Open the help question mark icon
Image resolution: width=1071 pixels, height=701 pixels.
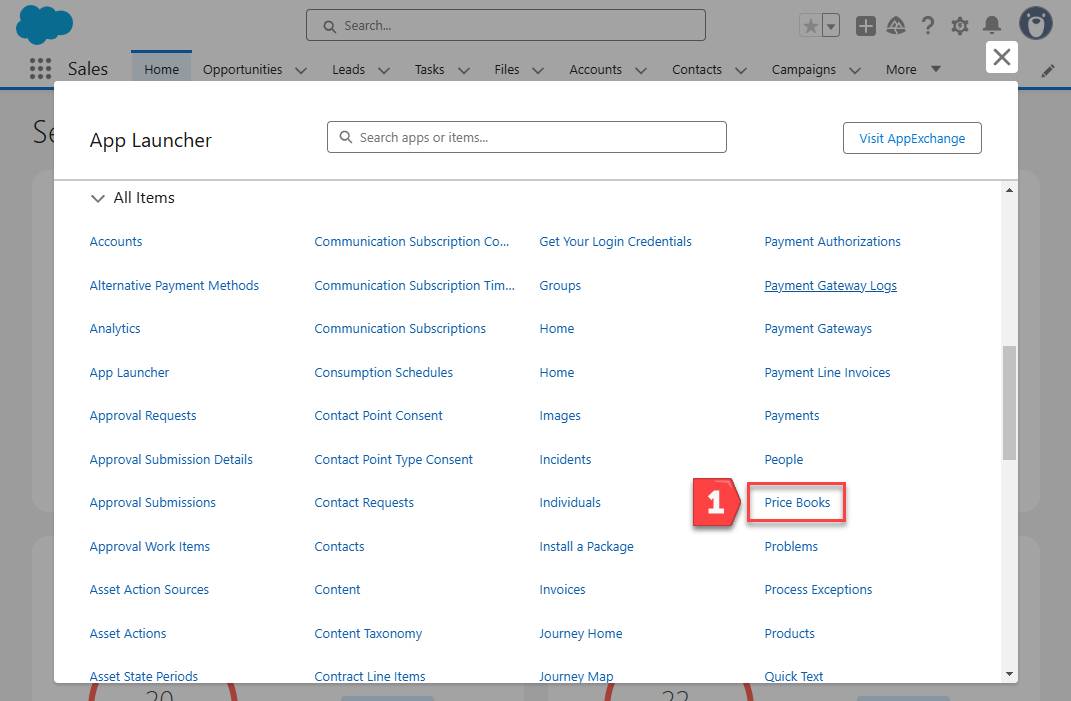(x=928, y=26)
